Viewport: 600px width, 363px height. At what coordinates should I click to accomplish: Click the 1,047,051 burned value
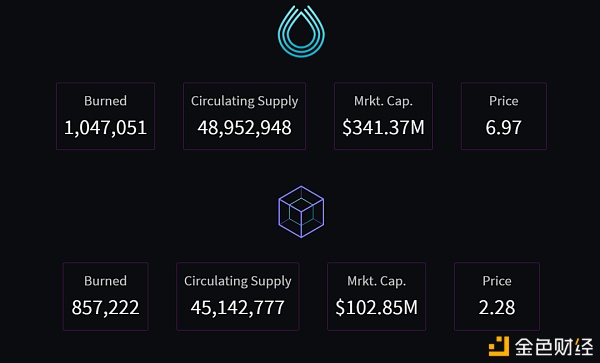(106, 128)
